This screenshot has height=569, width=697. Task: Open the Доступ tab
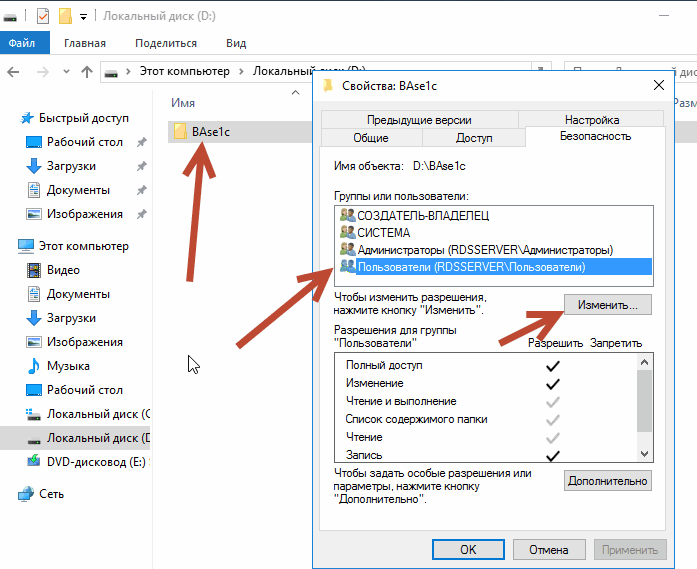474,137
